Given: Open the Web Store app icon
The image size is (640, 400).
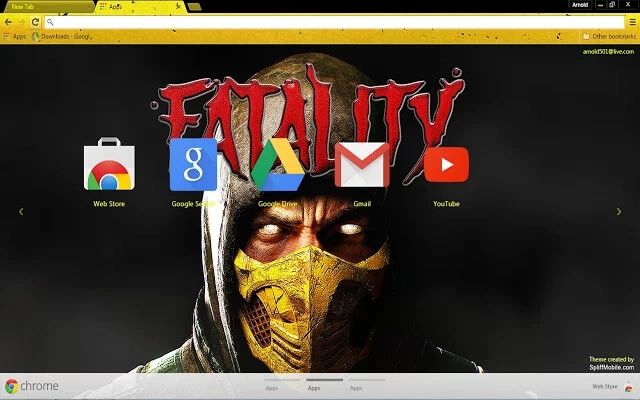Looking at the screenshot, I should 109,164.
